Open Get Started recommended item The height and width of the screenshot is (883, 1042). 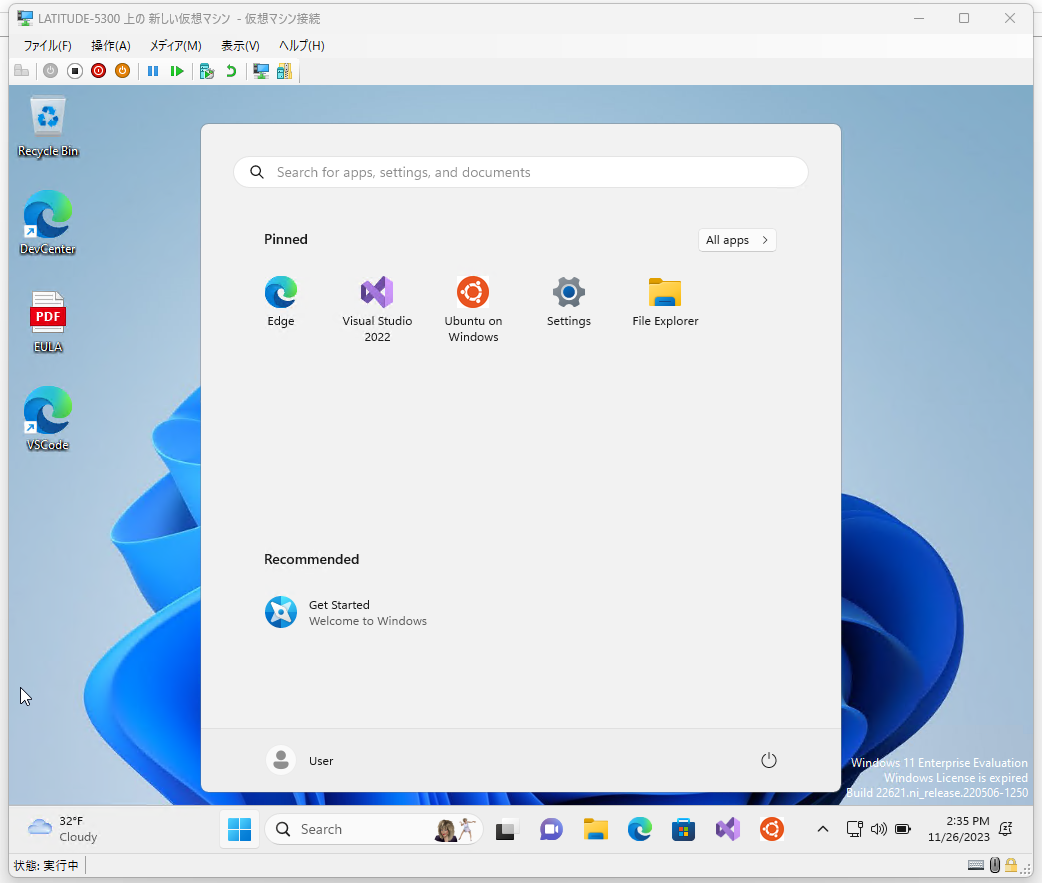[x=346, y=613]
